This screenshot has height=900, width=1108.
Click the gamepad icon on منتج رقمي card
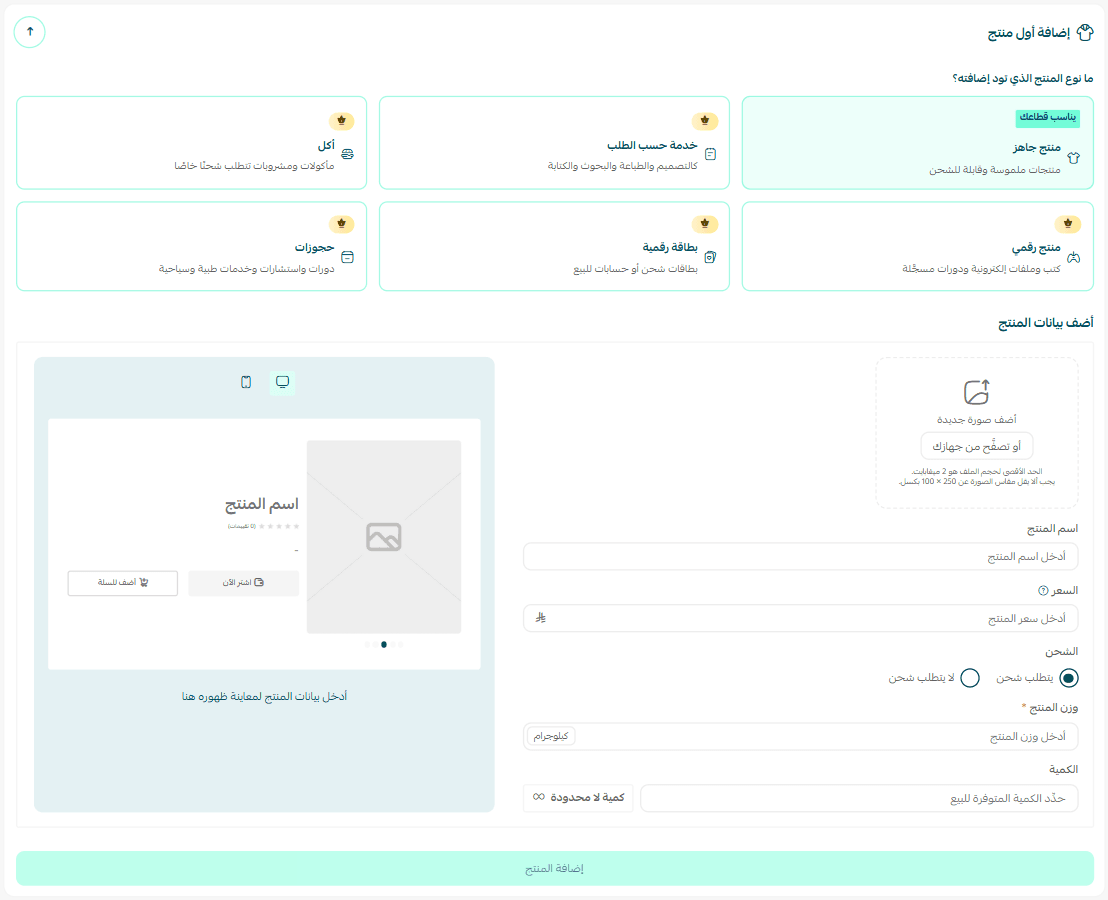(x=1073, y=257)
